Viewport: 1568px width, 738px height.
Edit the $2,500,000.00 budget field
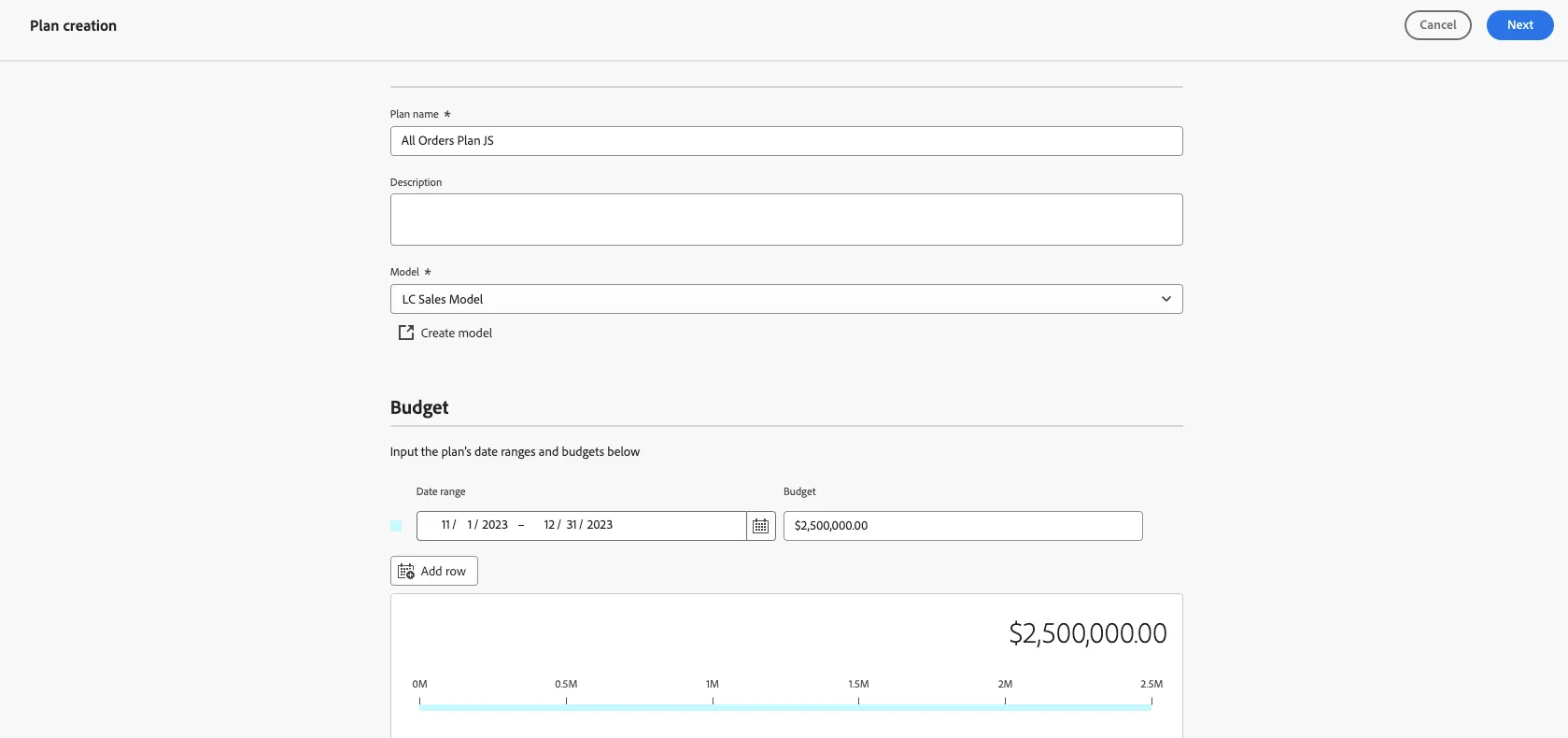(963, 526)
